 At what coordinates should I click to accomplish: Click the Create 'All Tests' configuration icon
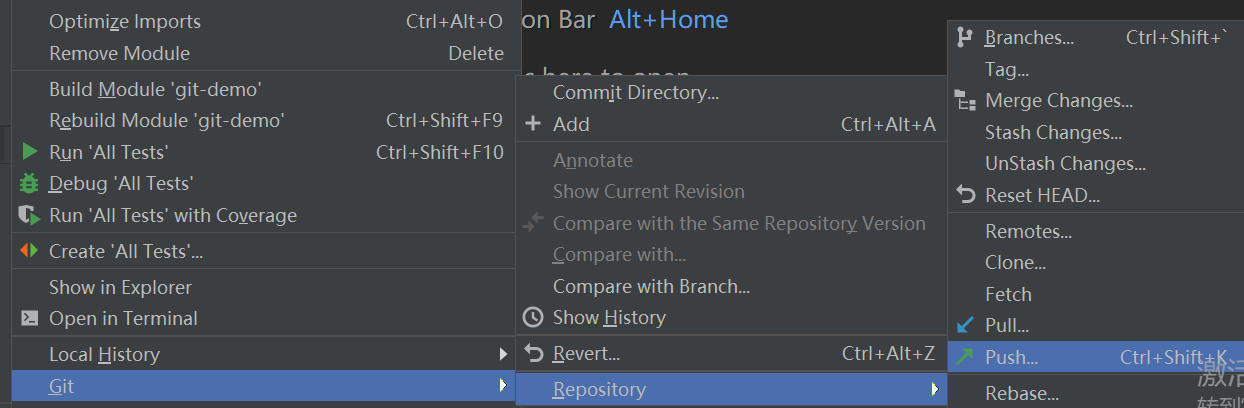pyautogui.click(x=30, y=251)
